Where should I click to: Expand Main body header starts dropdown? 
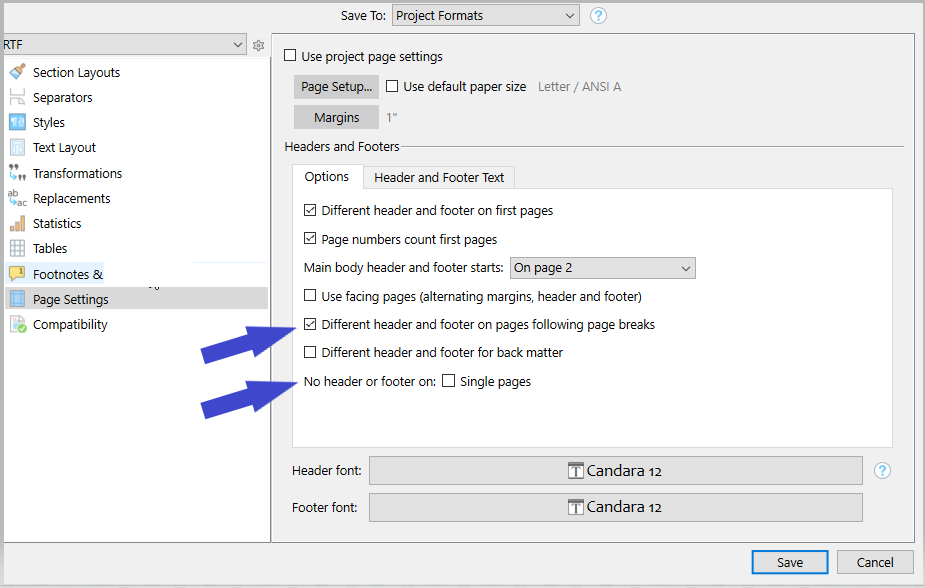602,268
